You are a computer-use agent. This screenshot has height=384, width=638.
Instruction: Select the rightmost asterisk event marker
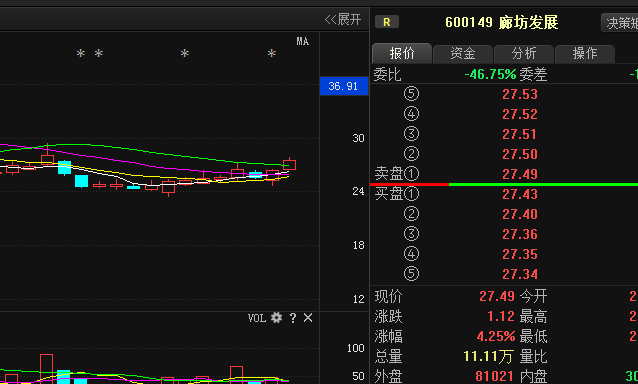(x=272, y=53)
